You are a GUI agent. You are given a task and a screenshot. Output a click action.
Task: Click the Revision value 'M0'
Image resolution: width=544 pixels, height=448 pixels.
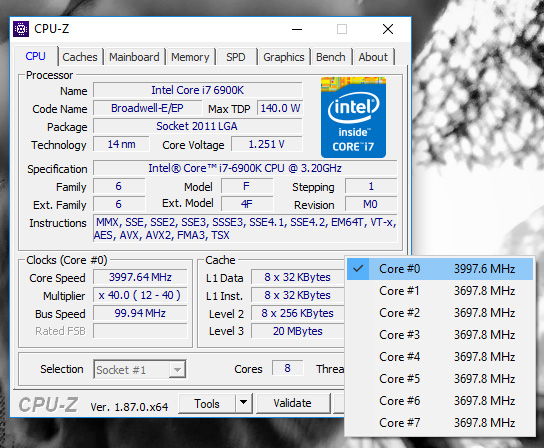[371, 204]
